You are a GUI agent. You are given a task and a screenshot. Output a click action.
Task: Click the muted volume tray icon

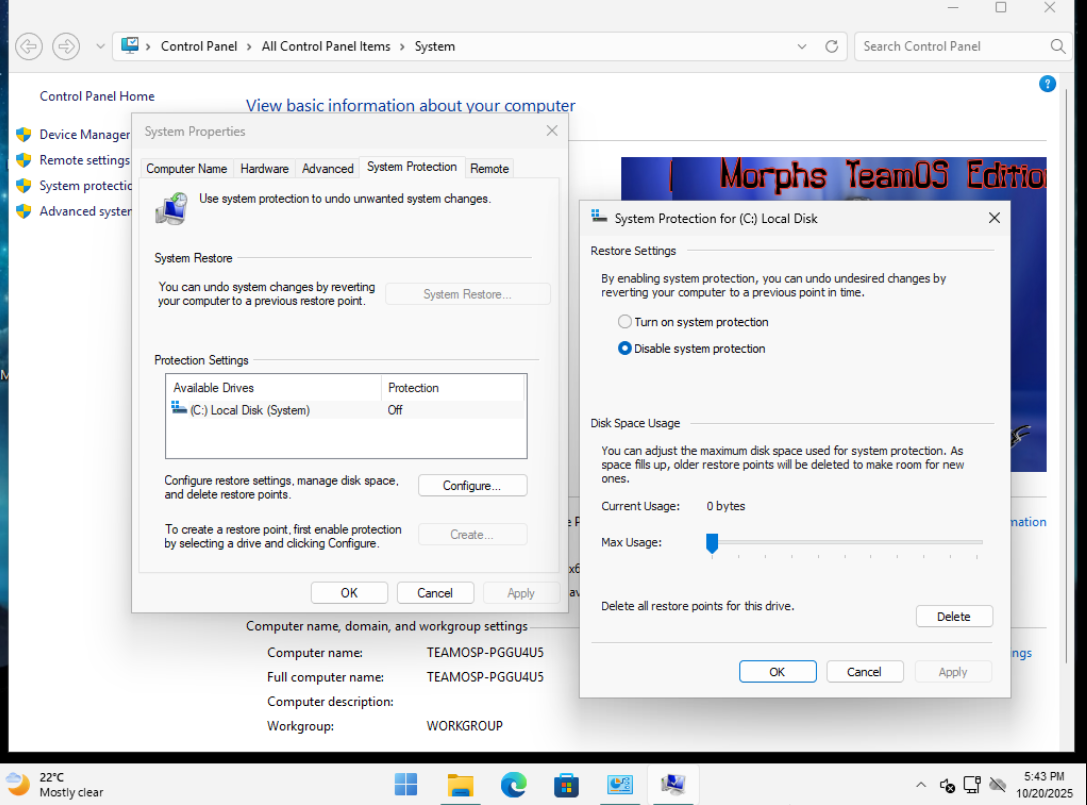(x=947, y=785)
